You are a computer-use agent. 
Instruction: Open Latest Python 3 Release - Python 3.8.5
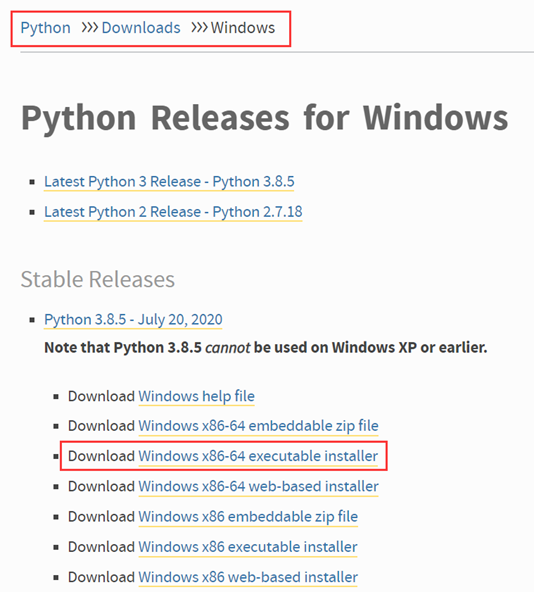coord(169,182)
